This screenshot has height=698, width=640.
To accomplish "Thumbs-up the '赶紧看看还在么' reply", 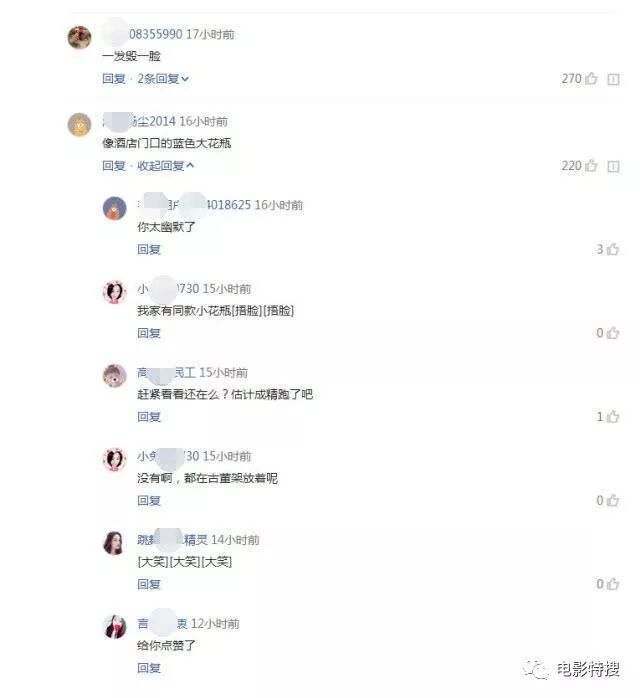I will point(613,417).
